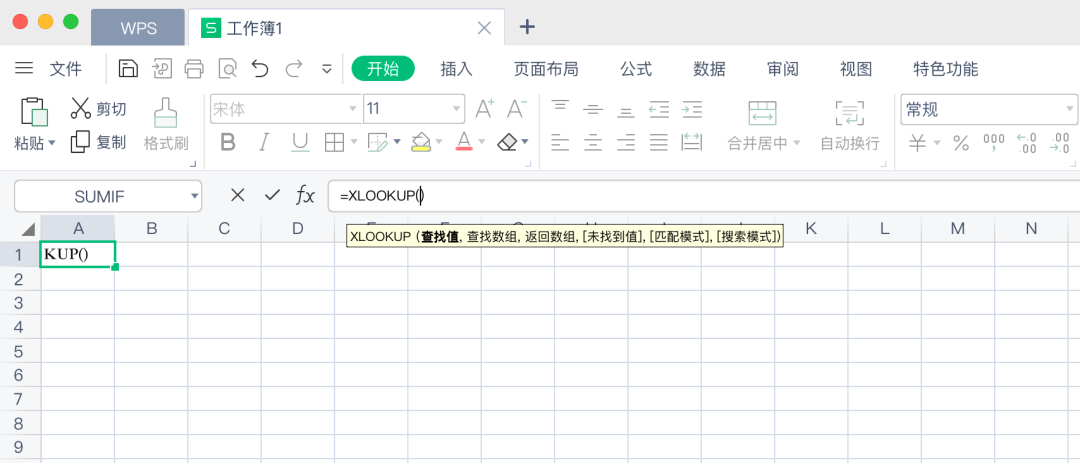Expand the borders dropdown arrow

tap(354, 143)
